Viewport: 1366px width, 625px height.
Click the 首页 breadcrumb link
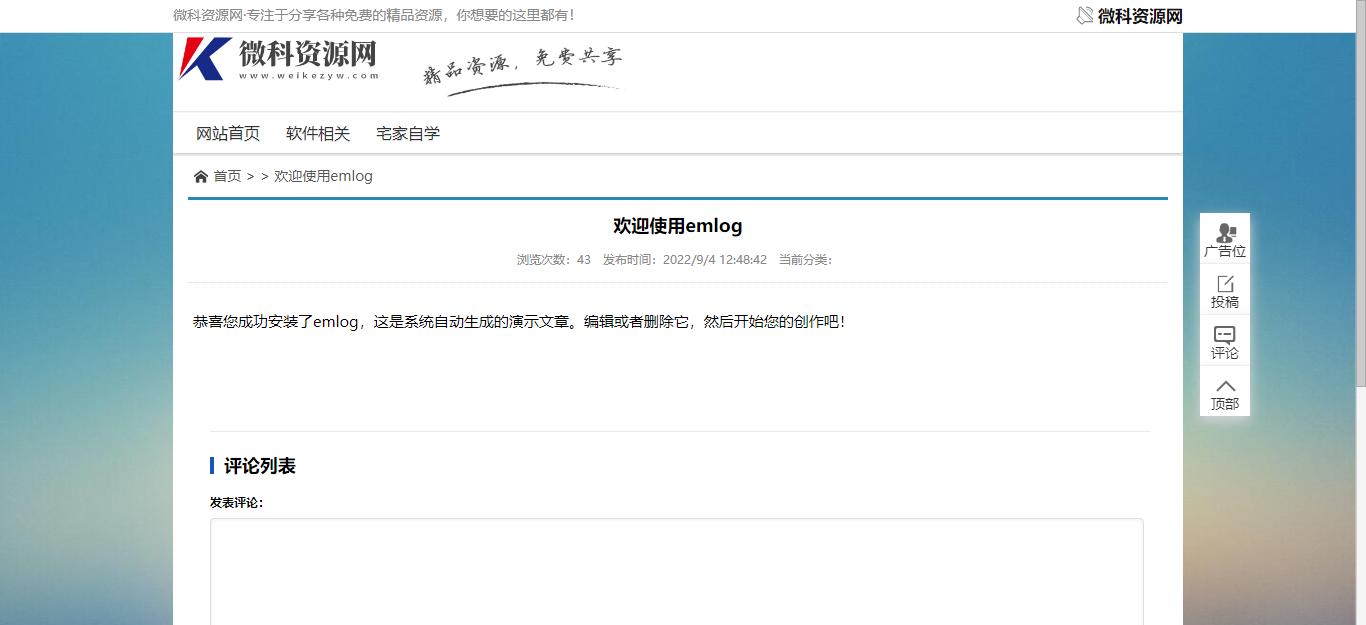227,175
